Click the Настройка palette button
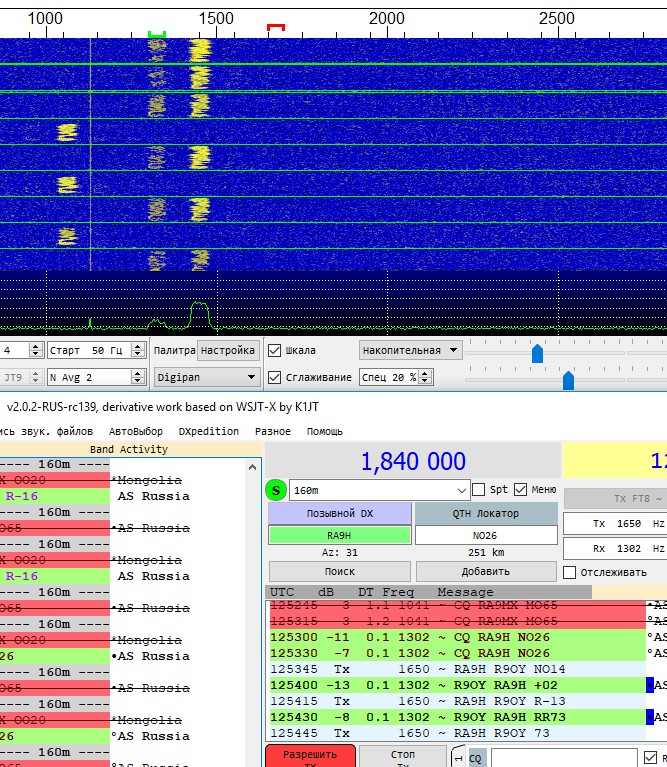Screen dimensions: 667x767 coord(227,351)
